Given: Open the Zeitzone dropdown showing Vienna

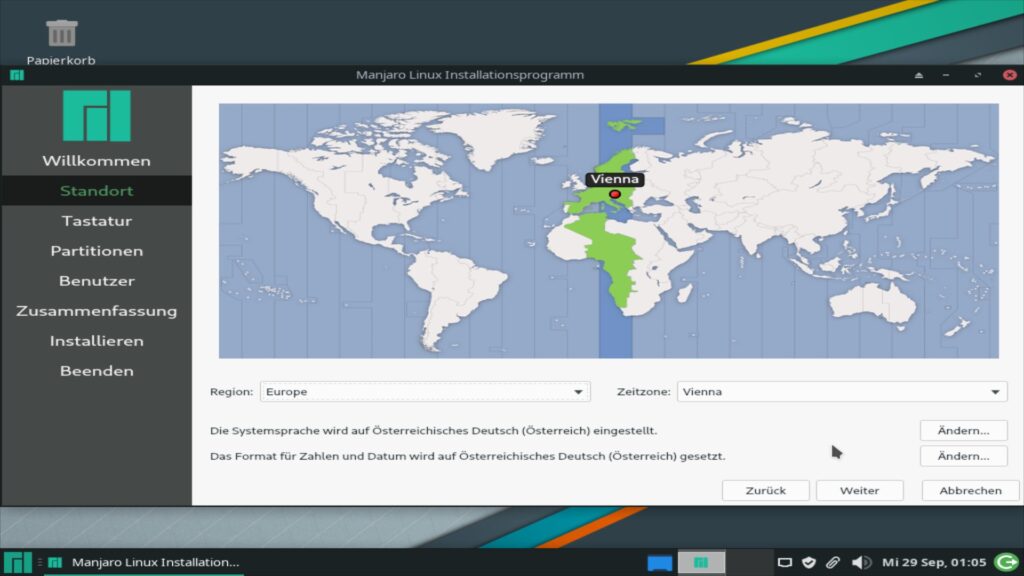Looking at the screenshot, I should coord(842,392).
